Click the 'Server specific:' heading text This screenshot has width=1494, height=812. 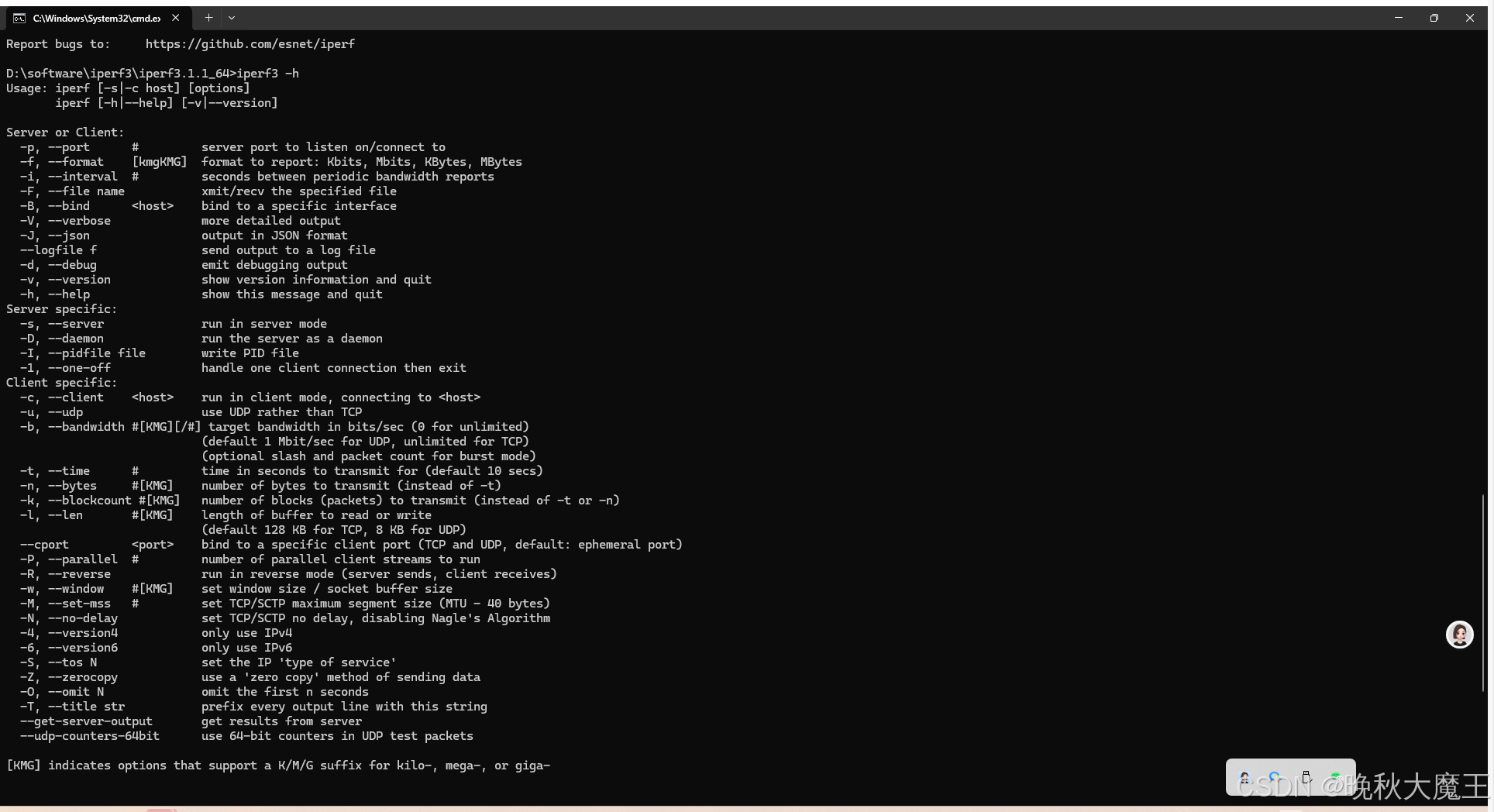(x=62, y=309)
